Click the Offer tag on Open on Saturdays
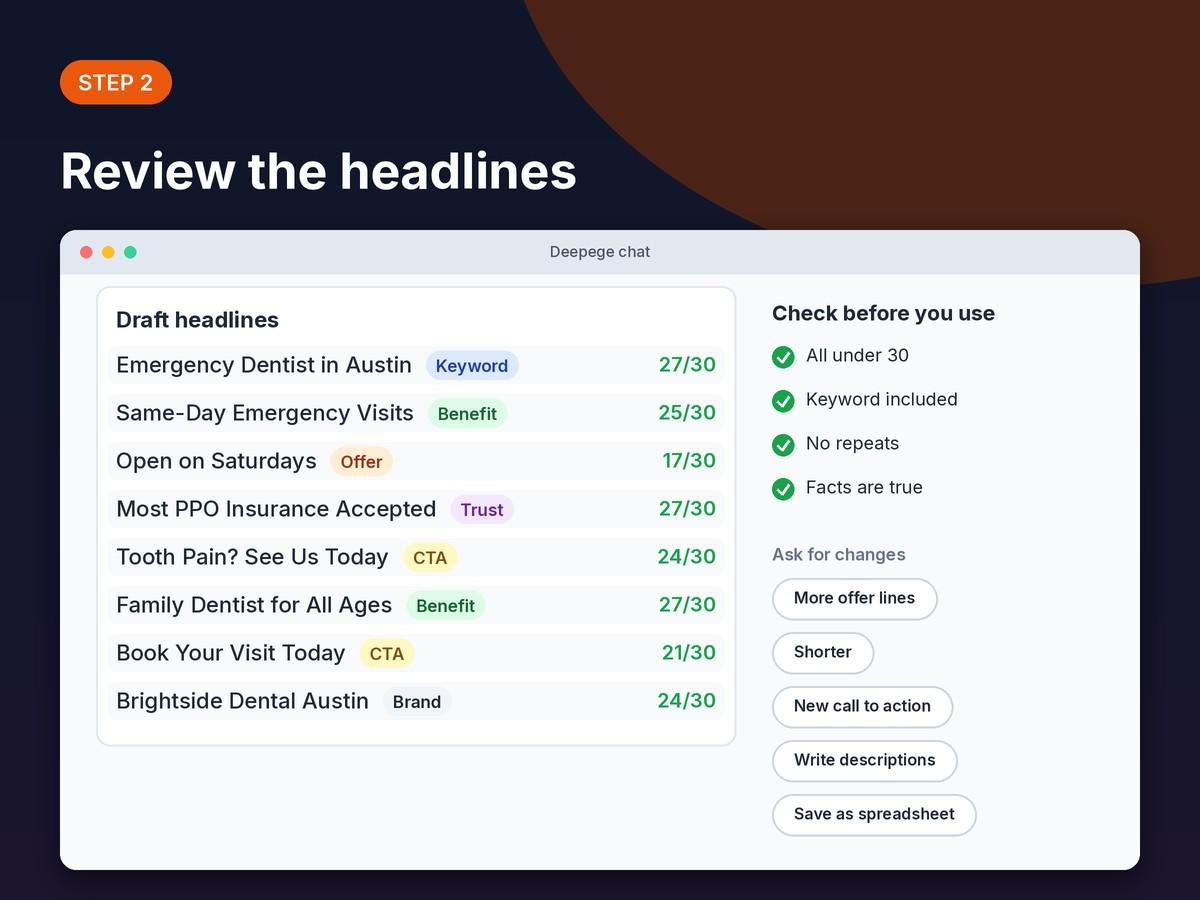This screenshot has width=1200, height=900. click(361, 462)
